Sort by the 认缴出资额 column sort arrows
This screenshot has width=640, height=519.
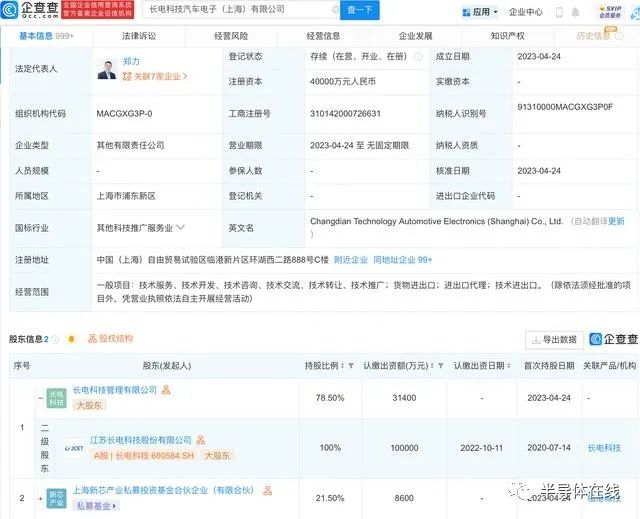click(x=432, y=366)
